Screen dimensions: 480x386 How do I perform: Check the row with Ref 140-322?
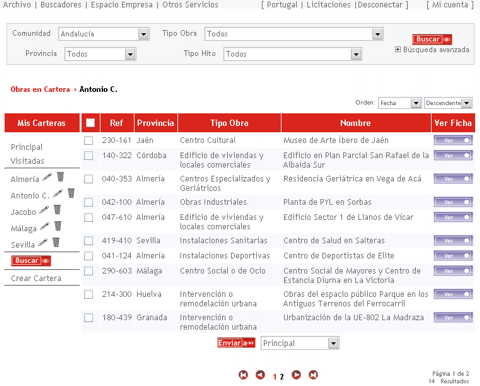[x=88, y=156]
